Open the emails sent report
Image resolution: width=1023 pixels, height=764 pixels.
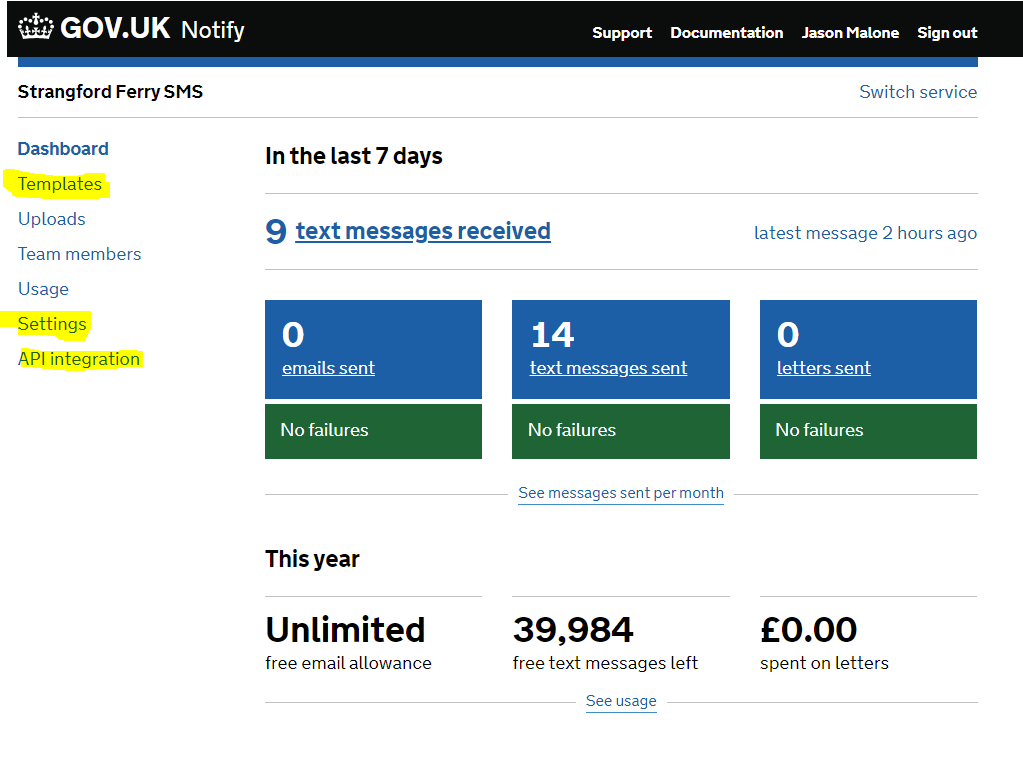[x=327, y=368]
